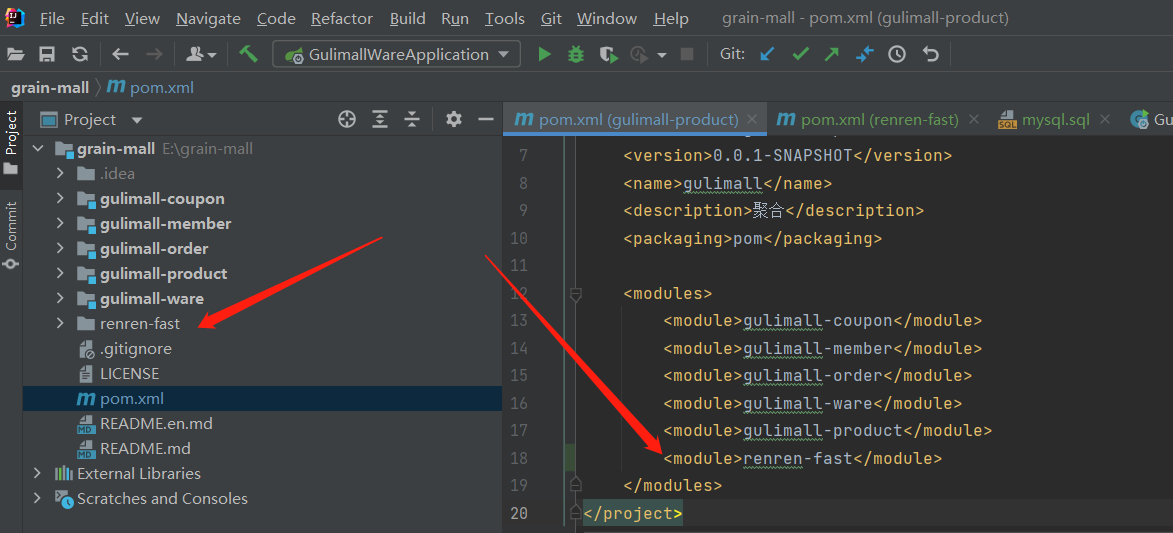
Task: Open the View menu
Action: pyautogui.click(x=142, y=19)
